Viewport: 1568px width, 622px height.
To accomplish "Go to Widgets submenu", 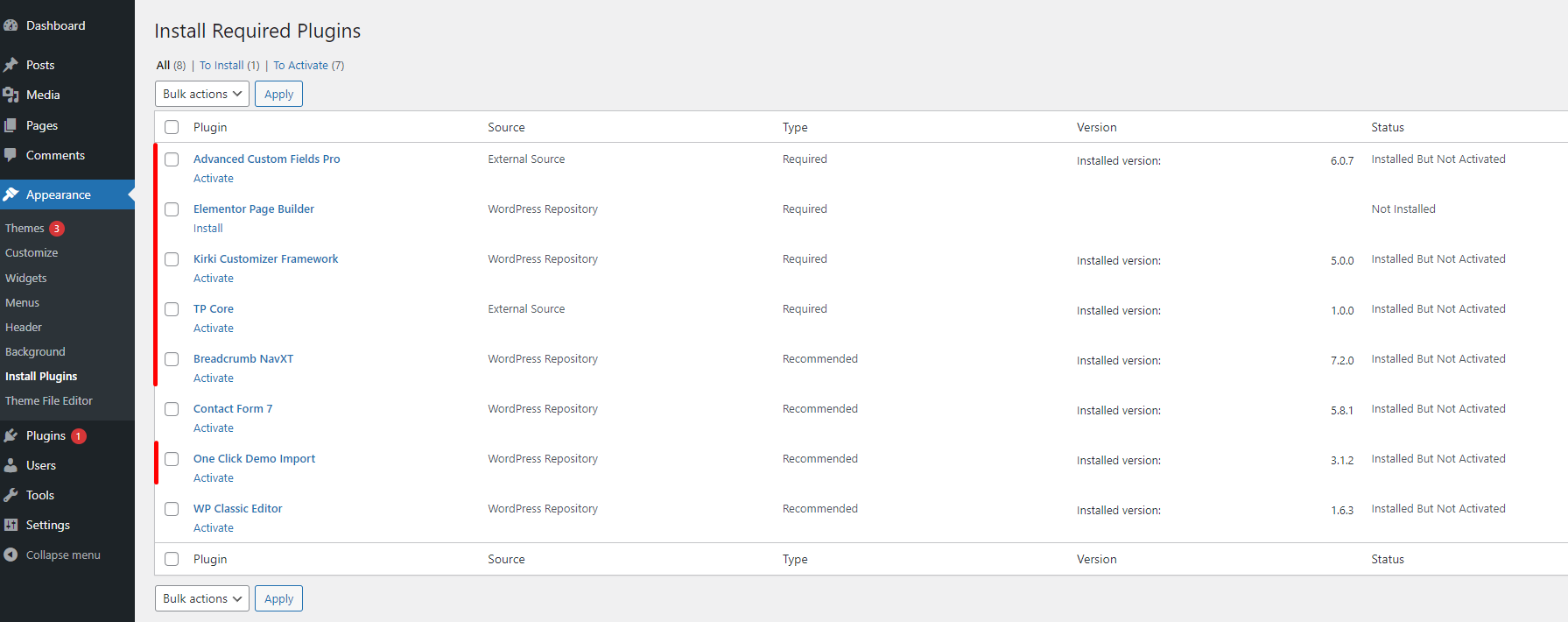I will (x=26, y=278).
